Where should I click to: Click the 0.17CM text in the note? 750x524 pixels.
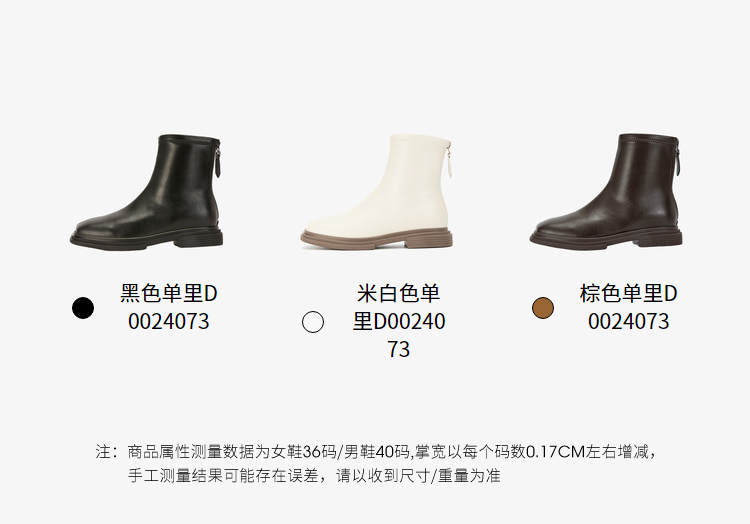pyautogui.click(x=556, y=451)
